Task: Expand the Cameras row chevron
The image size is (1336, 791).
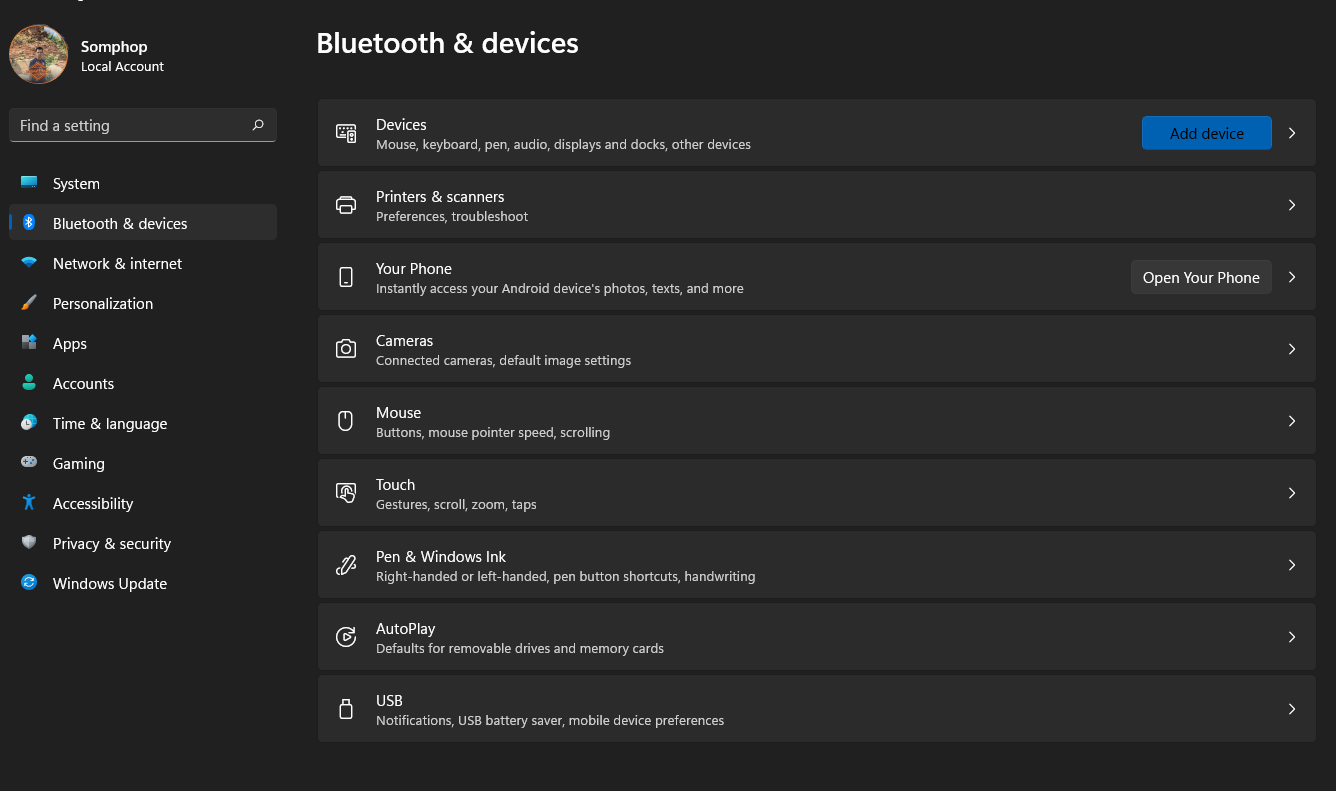Action: (1292, 349)
